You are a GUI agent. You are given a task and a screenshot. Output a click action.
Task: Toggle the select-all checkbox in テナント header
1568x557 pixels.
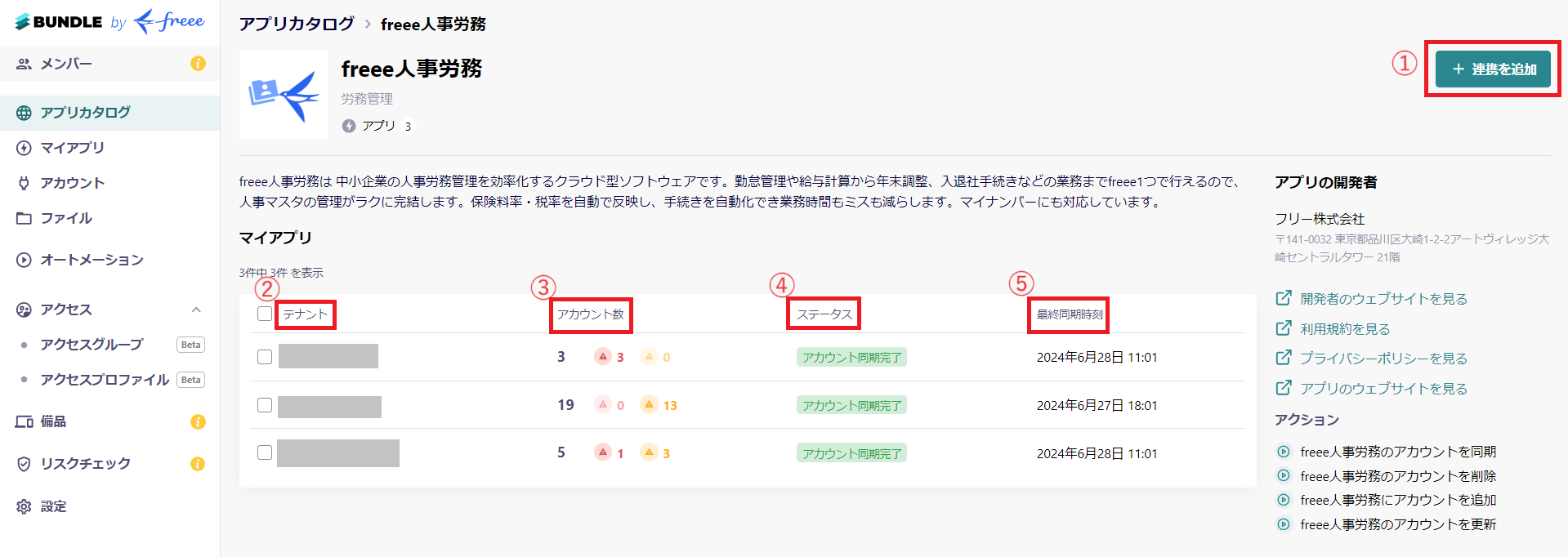(x=265, y=314)
